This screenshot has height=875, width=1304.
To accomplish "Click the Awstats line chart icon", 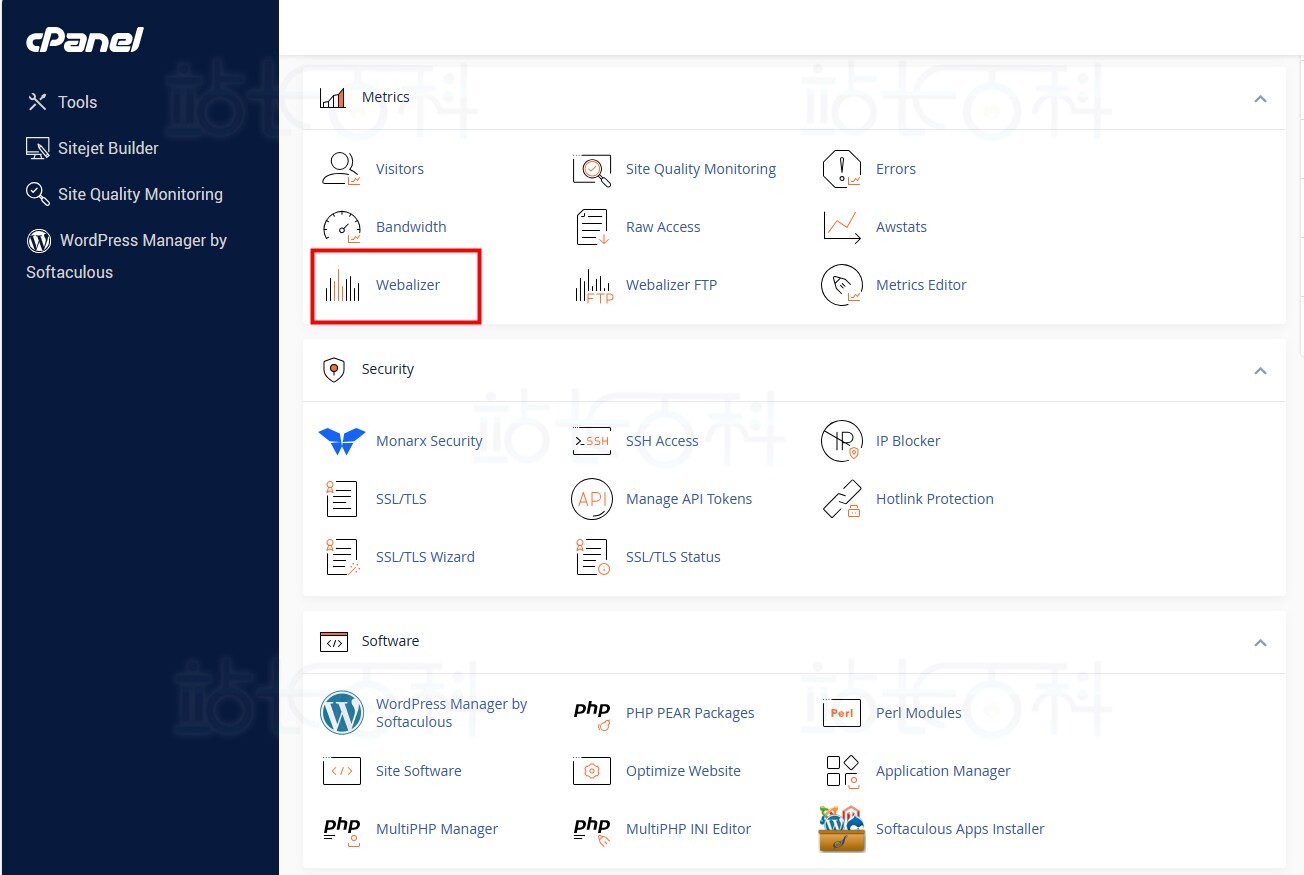I will [841, 227].
